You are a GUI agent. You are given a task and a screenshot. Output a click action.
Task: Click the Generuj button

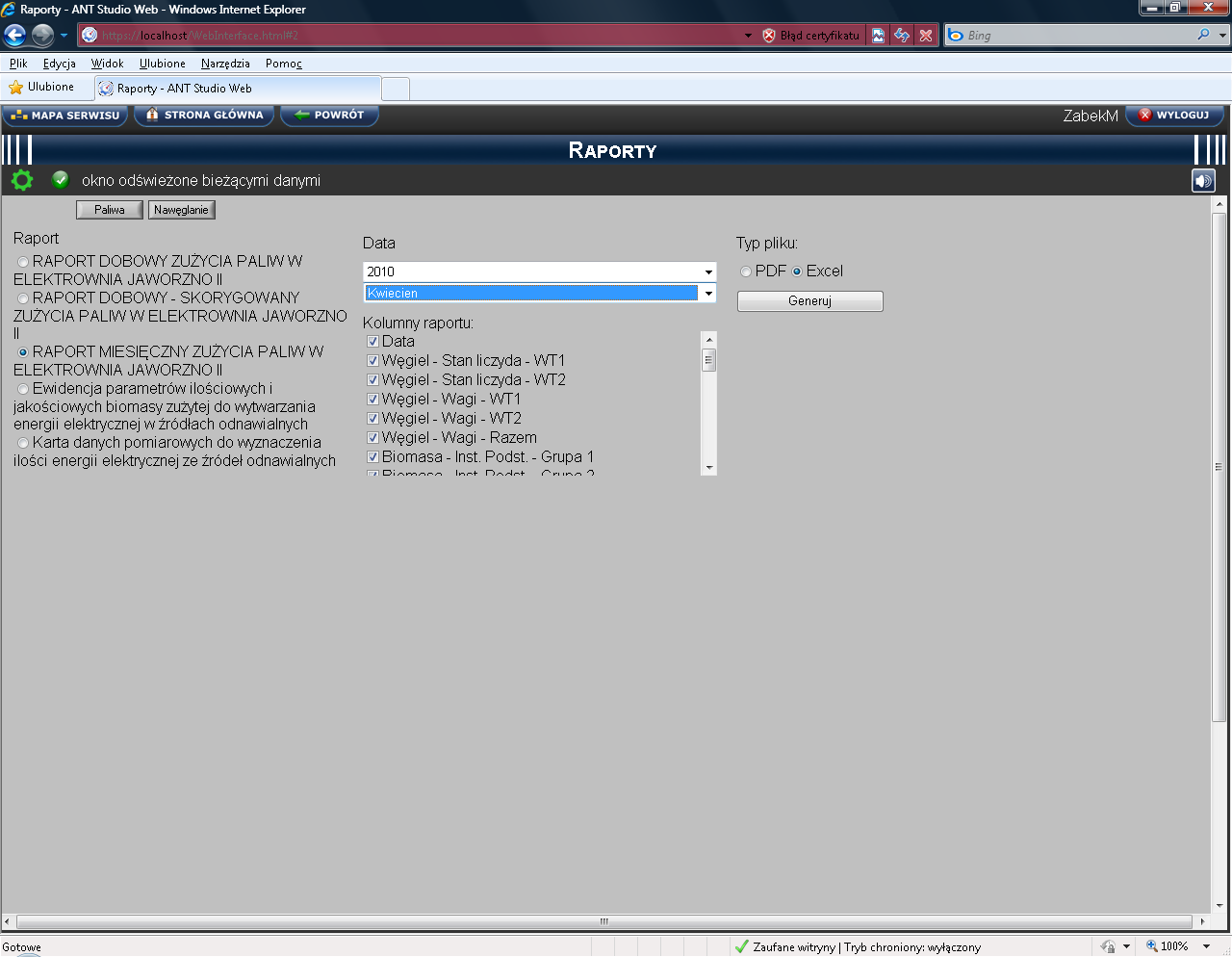click(809, 301)
